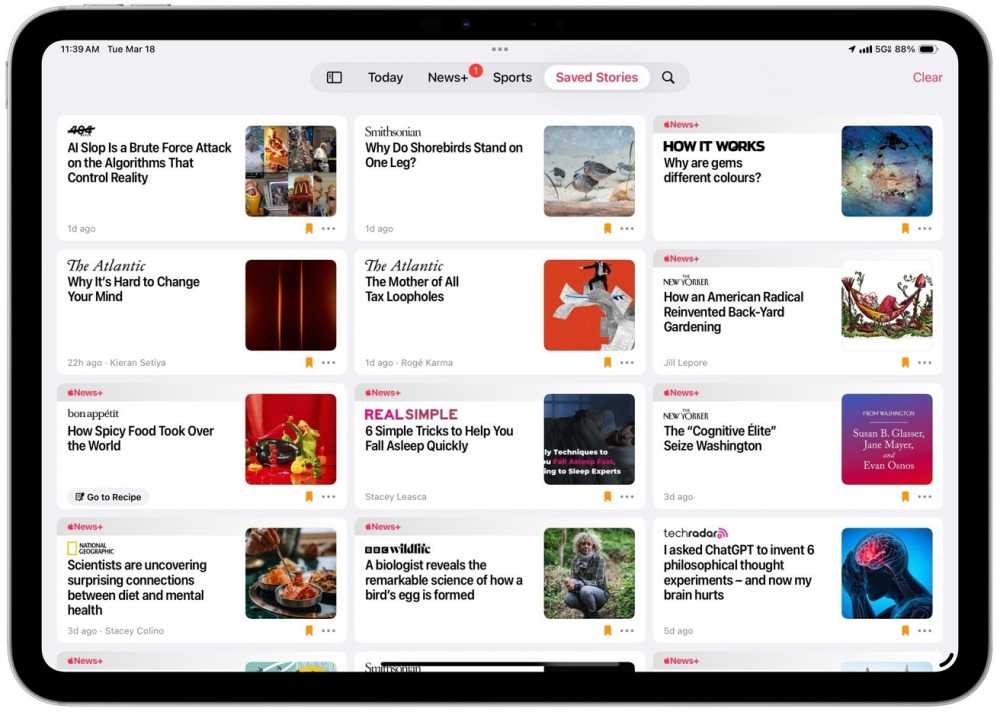Open 'Why are gems different colours?' headline
Image resolution: width=1000 pixels, height=712 pixels.
pos(712,170)
